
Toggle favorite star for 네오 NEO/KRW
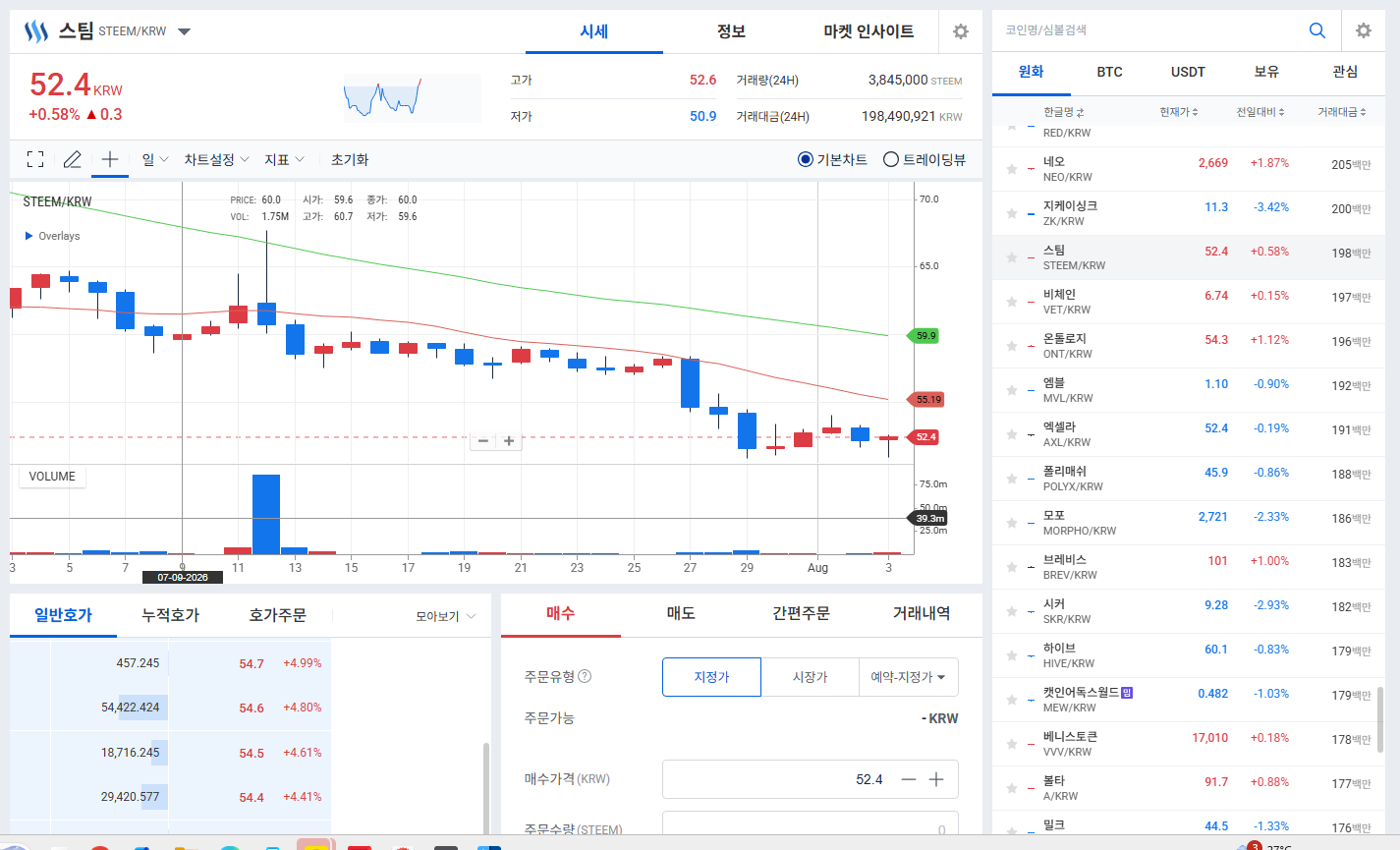[x=1012, y=169]
